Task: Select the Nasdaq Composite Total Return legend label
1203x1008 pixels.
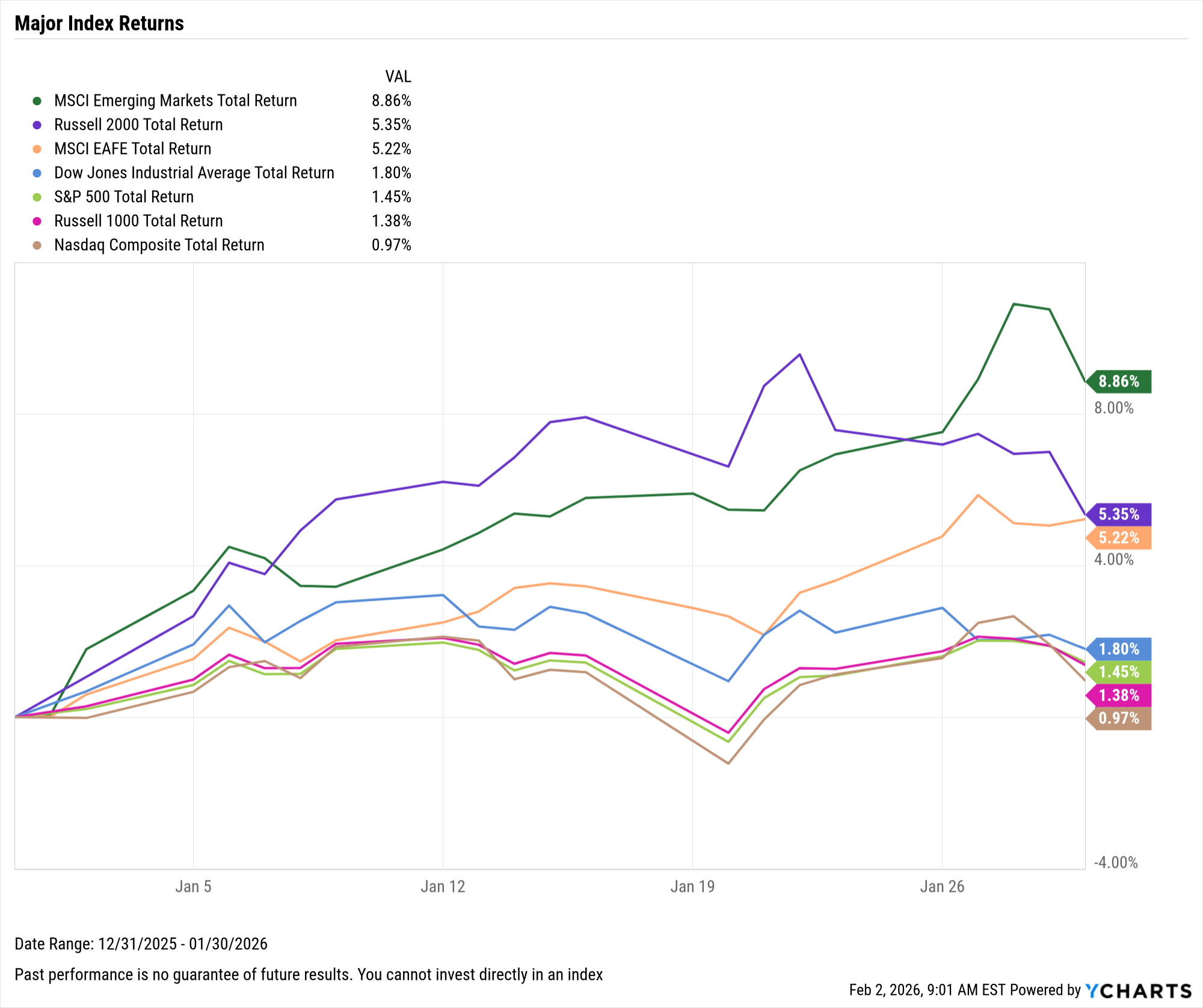Action: point(159,245)
